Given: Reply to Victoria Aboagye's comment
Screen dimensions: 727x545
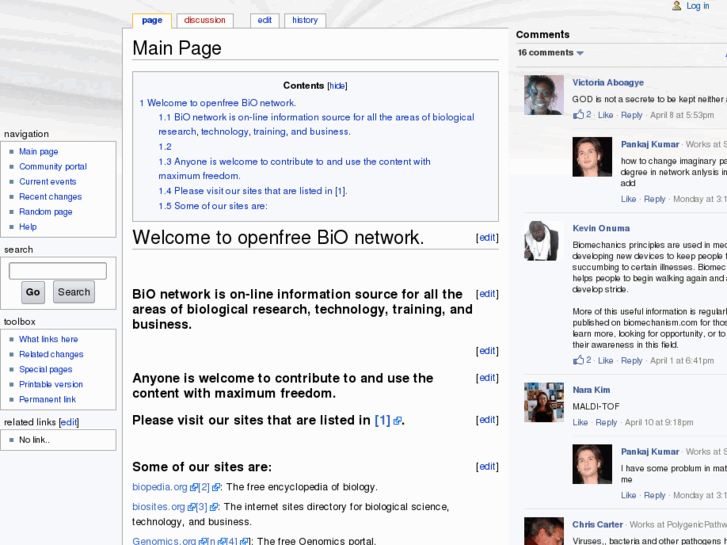Looking at the screenshot, I should (x=631, y=115).
